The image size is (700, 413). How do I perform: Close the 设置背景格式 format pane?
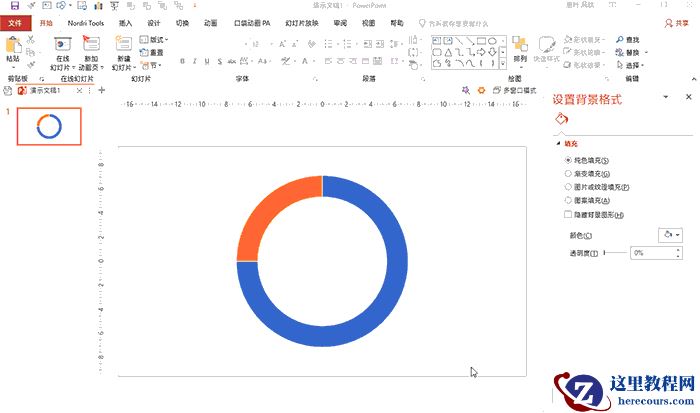point(689,97)
